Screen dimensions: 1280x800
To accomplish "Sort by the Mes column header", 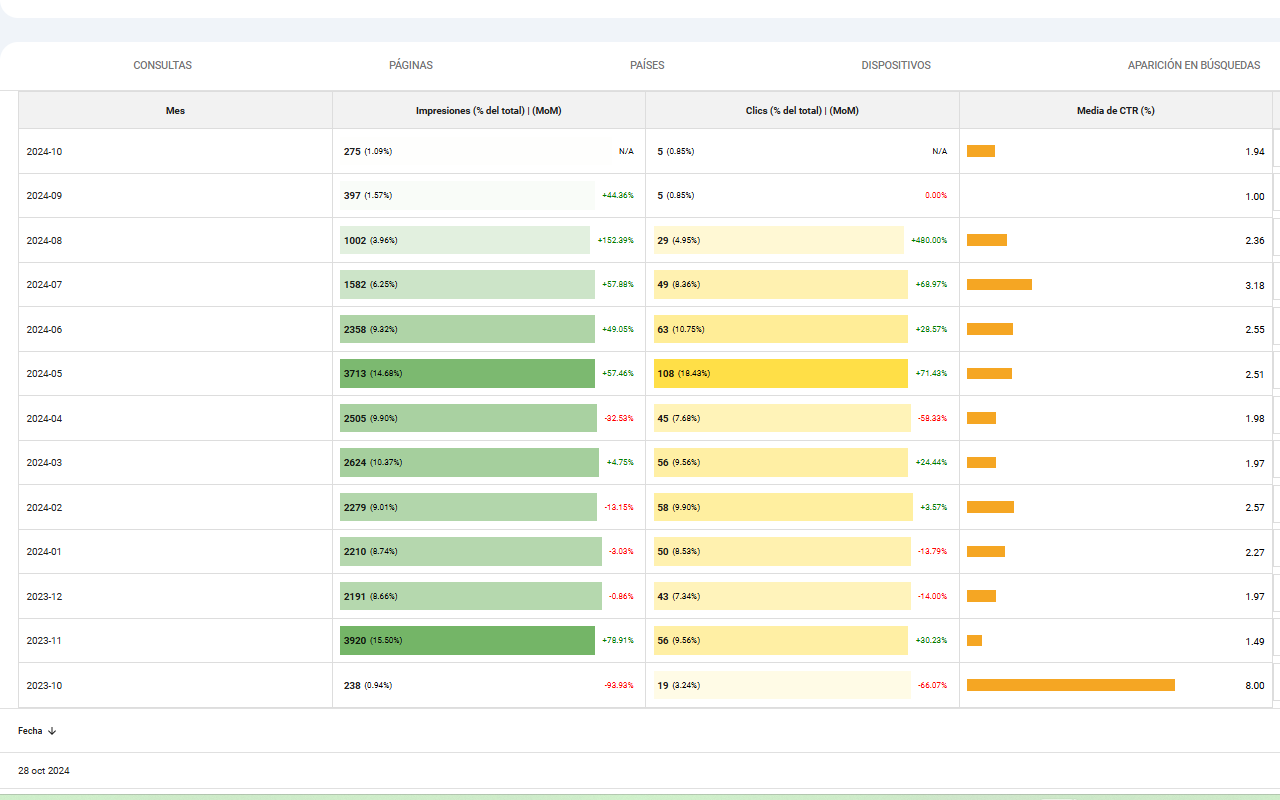I will 175,111.
